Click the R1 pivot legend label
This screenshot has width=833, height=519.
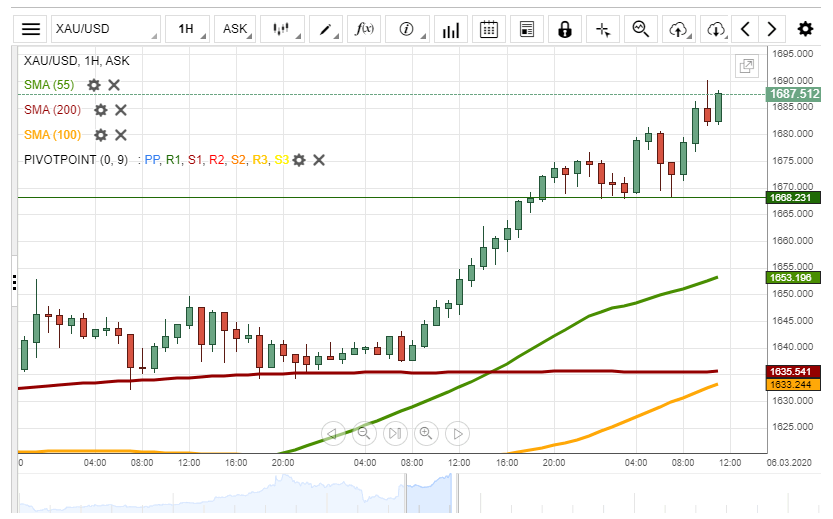click(173, 160)
